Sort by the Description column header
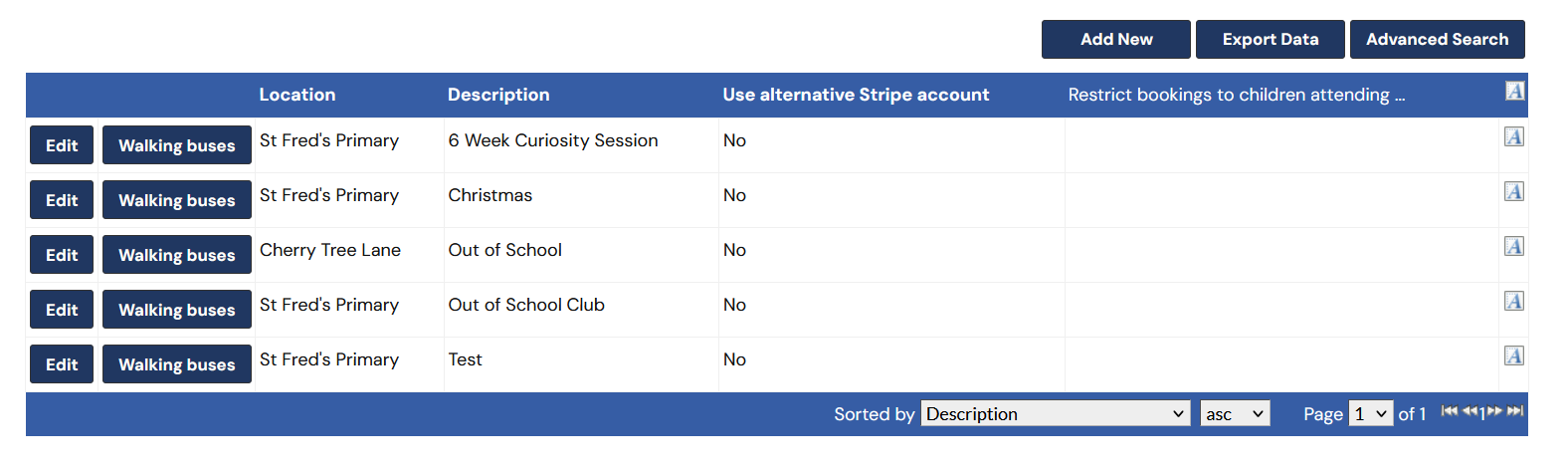 tap(498, 96)
